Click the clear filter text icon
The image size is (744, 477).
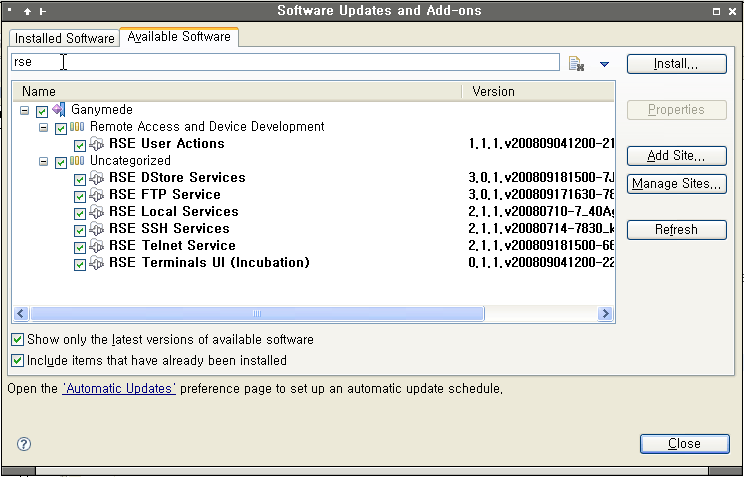(x=576, y=63)
